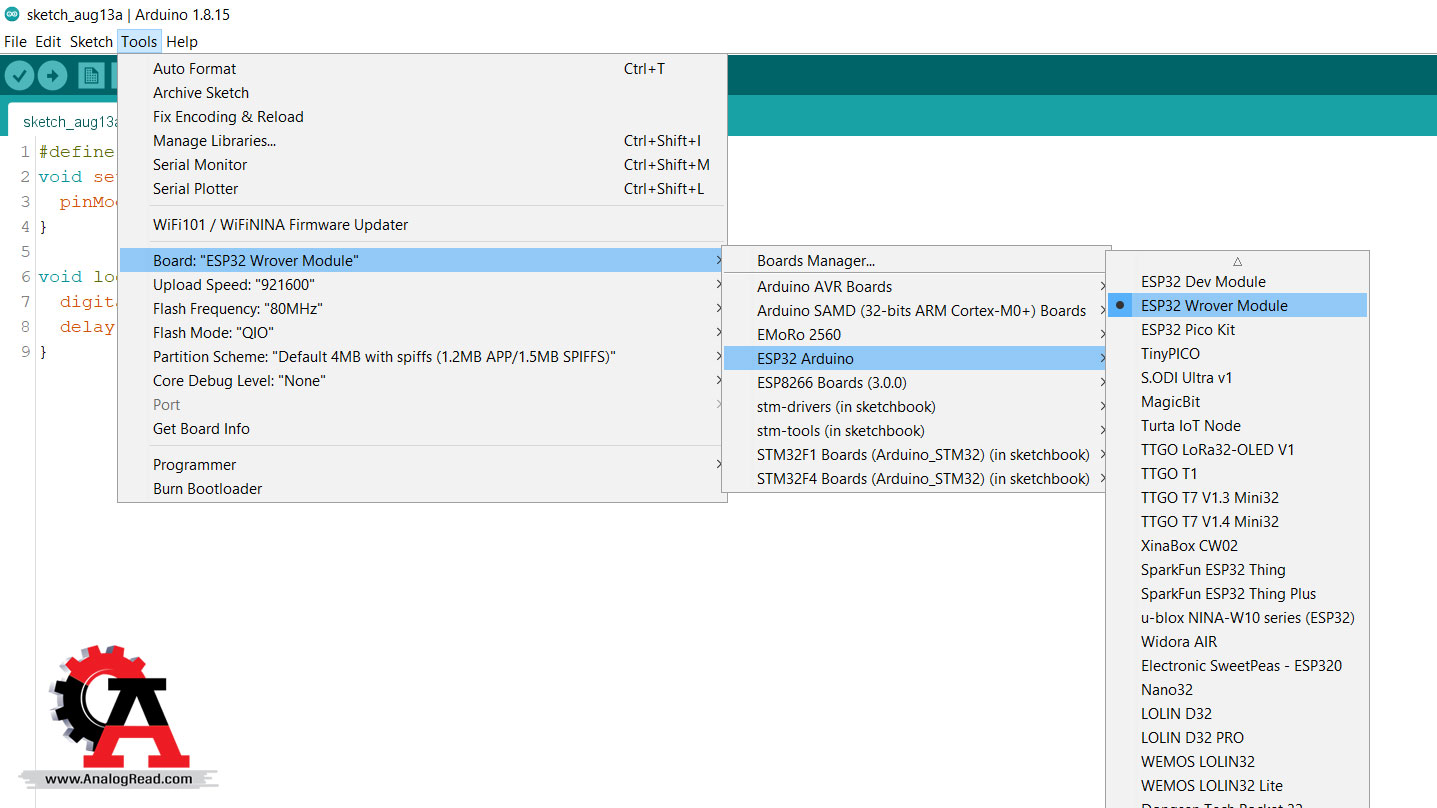Viewport: 1437px width, 808px height.
Task: Choose the WEMOS LOLIN32 Lite board
Action: coord(1237,786)
